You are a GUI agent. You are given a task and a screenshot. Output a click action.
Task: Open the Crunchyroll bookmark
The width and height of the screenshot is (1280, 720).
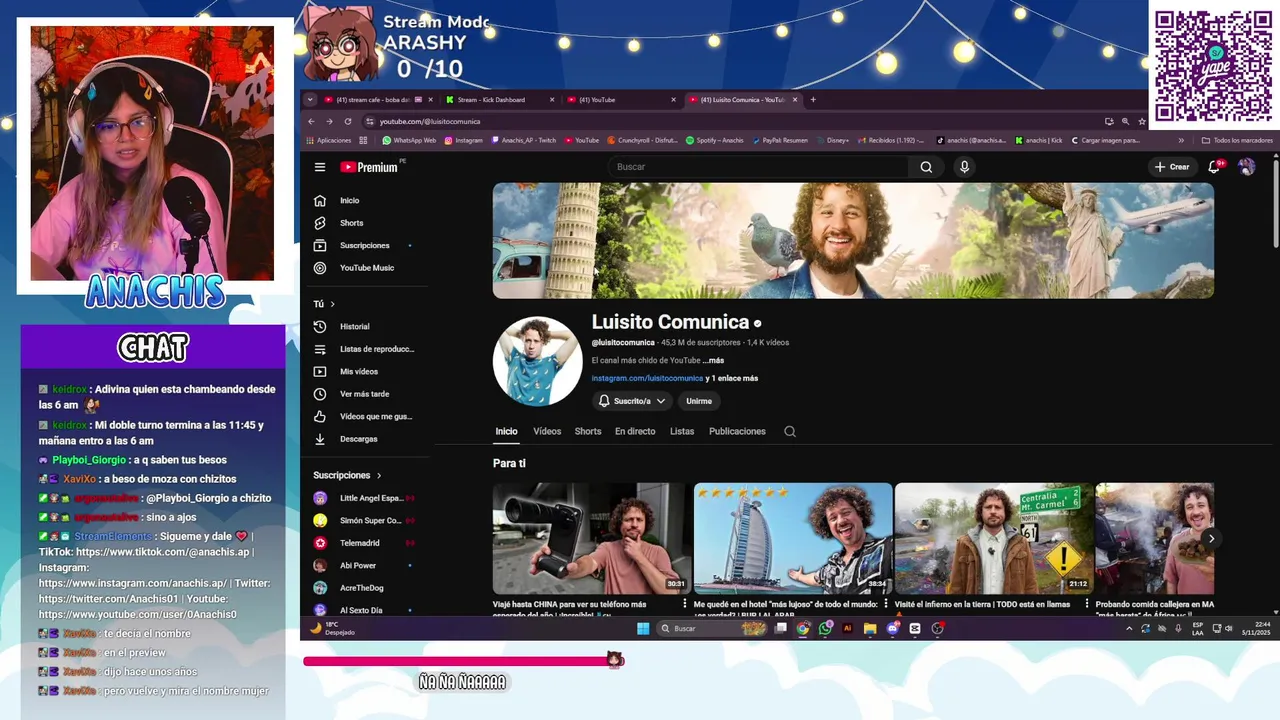[642, 141]
